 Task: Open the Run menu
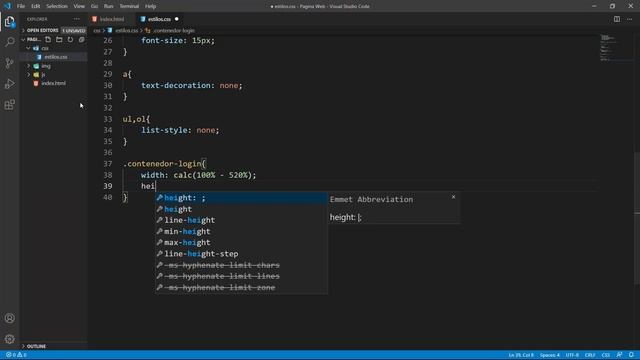coord(109,6)
